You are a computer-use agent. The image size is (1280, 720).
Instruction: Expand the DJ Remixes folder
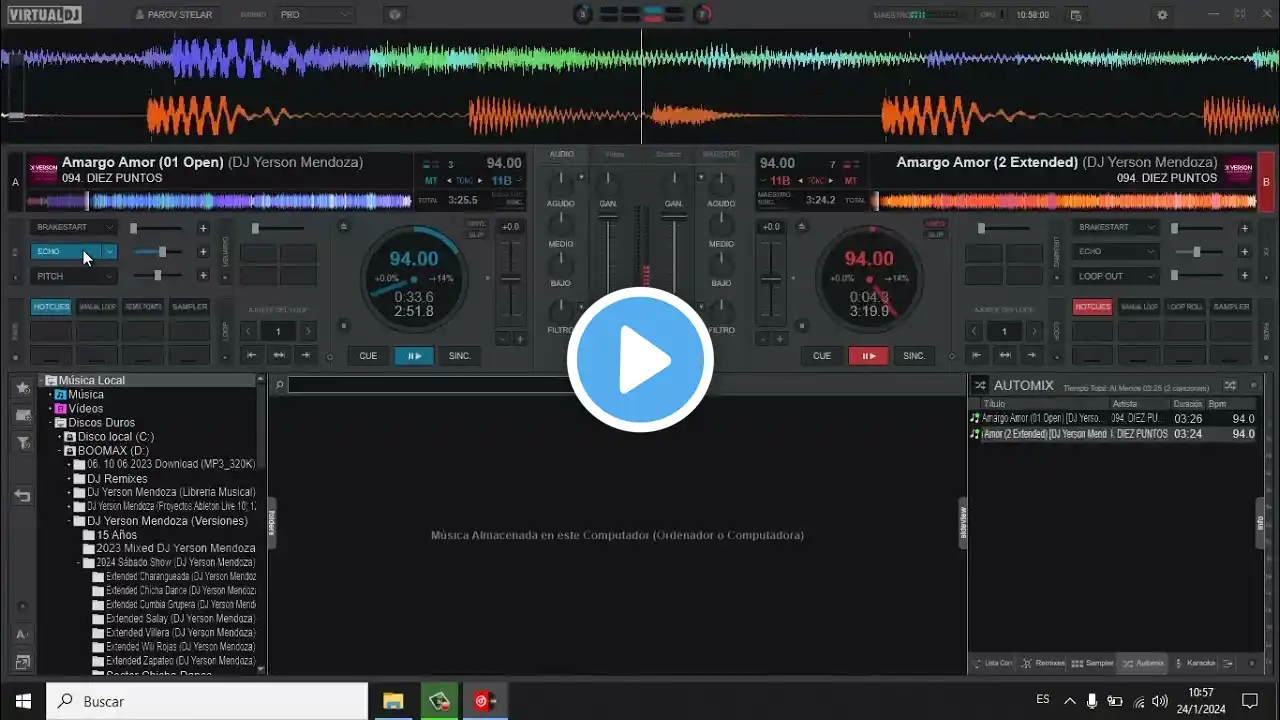[69, 479]
